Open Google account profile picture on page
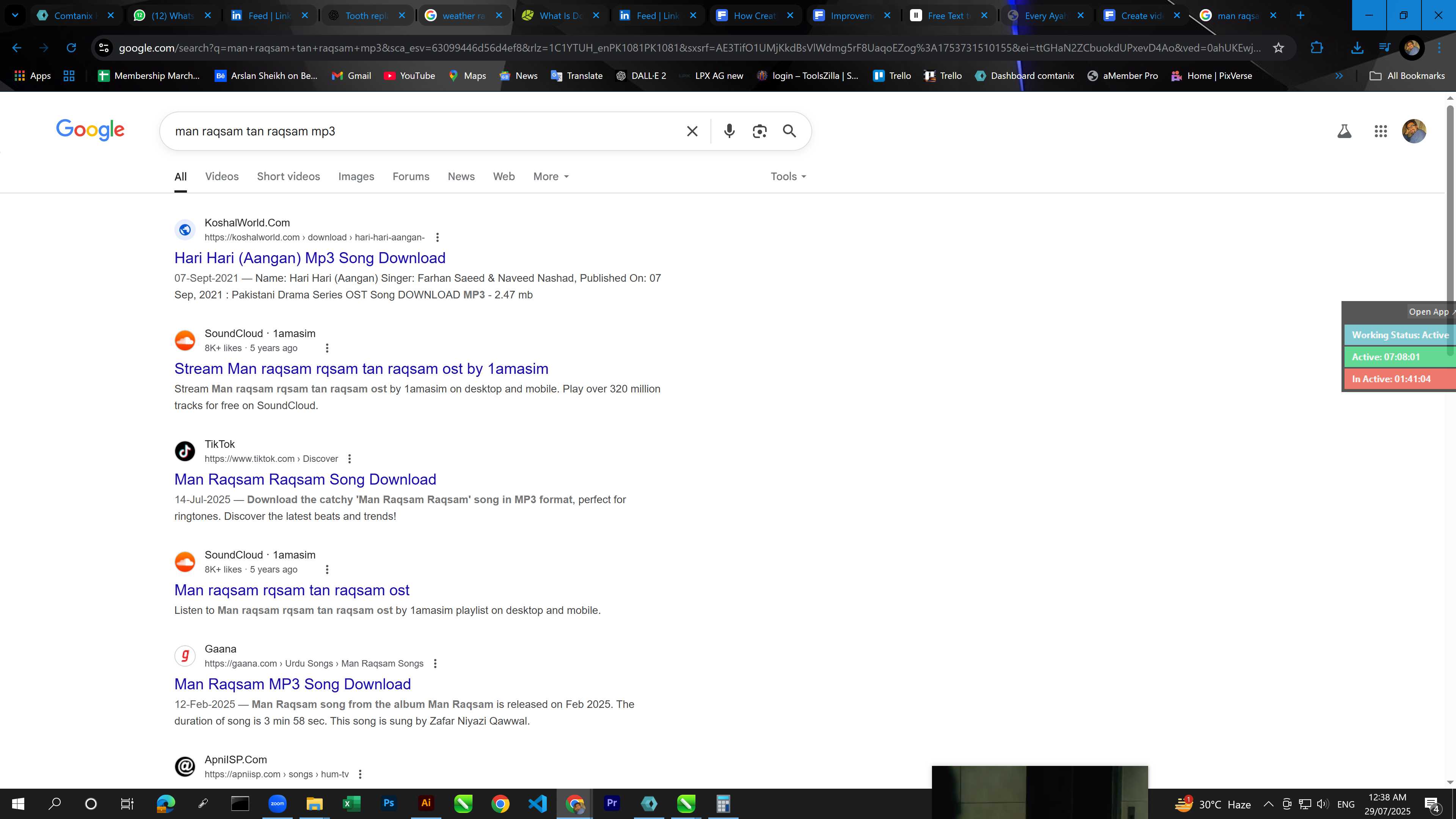The height and width of the screenshot is (819, 1456). click(1414, 131)
